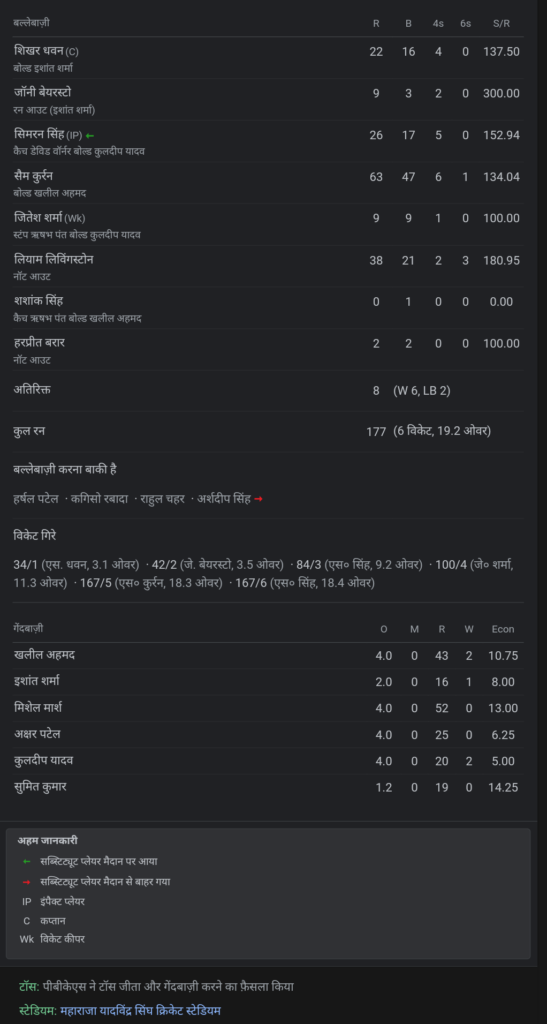Click Wk wicket keeper legend symbol
Screen dimensions: 547x1024
tap(27, 939)
